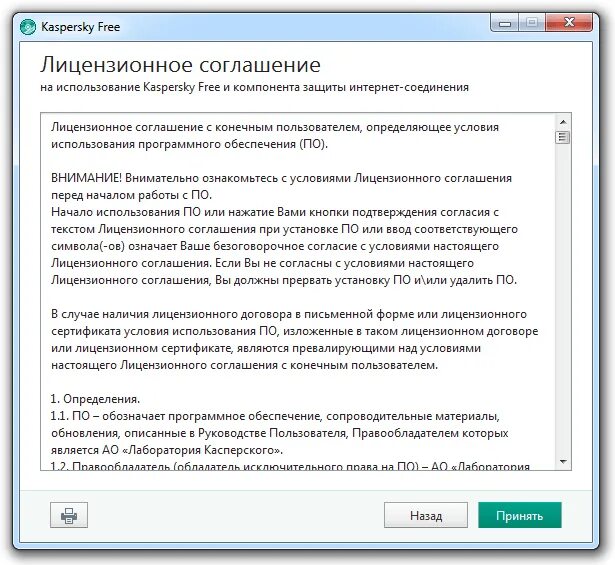Close the Kaspersky Free installer window
The height and width of the screenshot is (565, 615).
tap(569, 23)
